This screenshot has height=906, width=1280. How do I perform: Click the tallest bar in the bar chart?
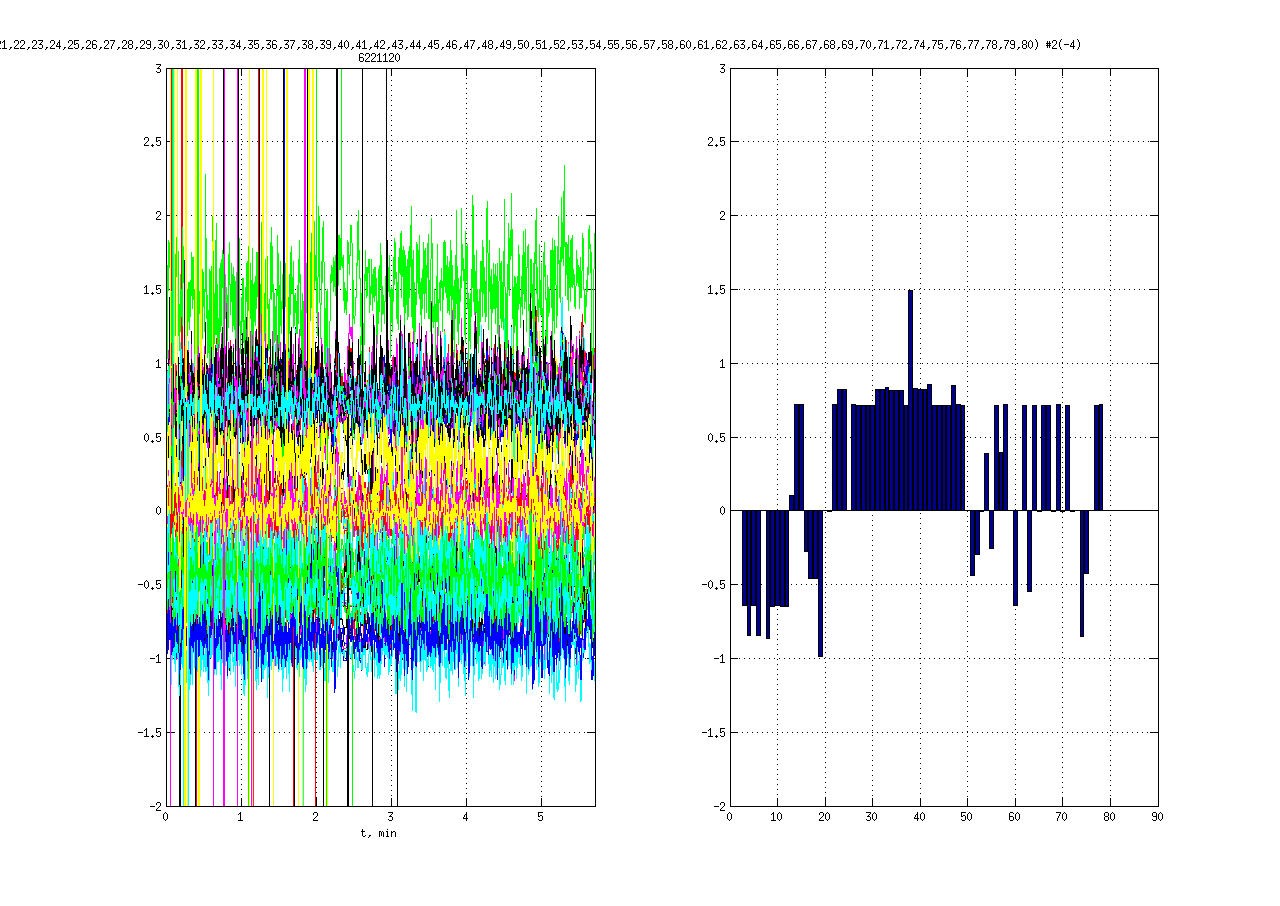click(910, 400)
